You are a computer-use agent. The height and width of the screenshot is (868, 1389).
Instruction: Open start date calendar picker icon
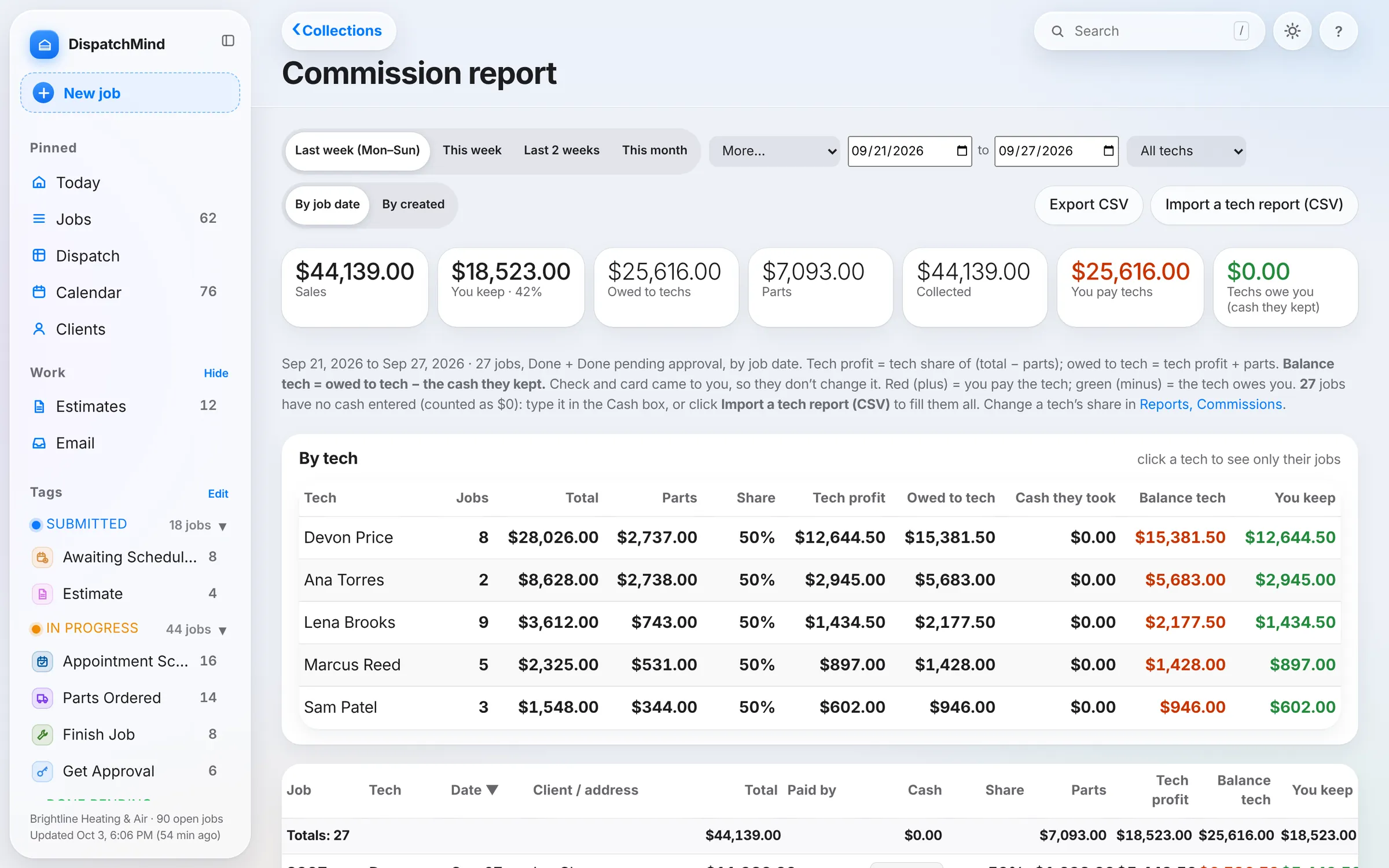pos(962,151)
